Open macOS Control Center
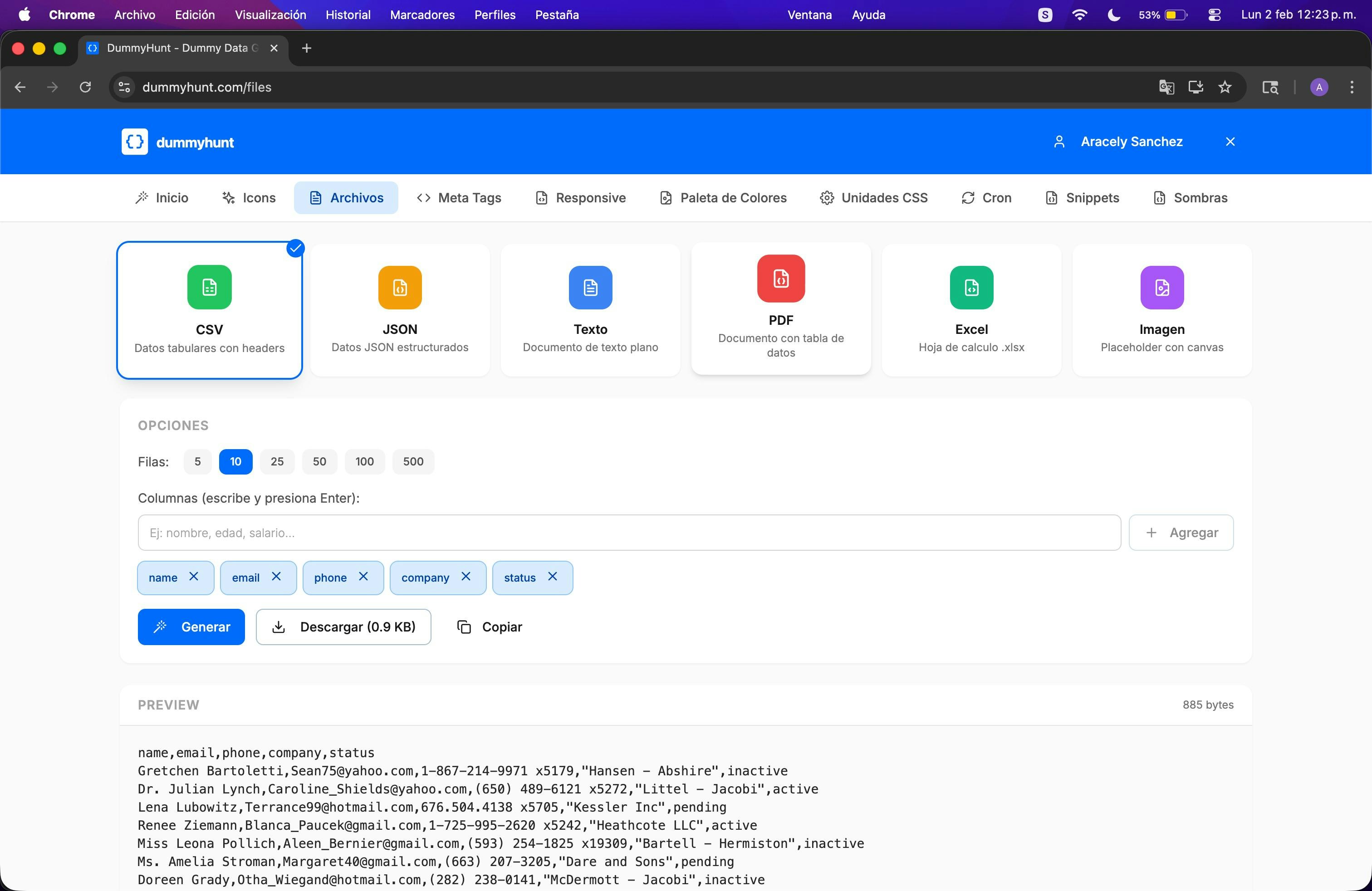The width and height of the screenshot is (1372, 891). [1214, 15]
